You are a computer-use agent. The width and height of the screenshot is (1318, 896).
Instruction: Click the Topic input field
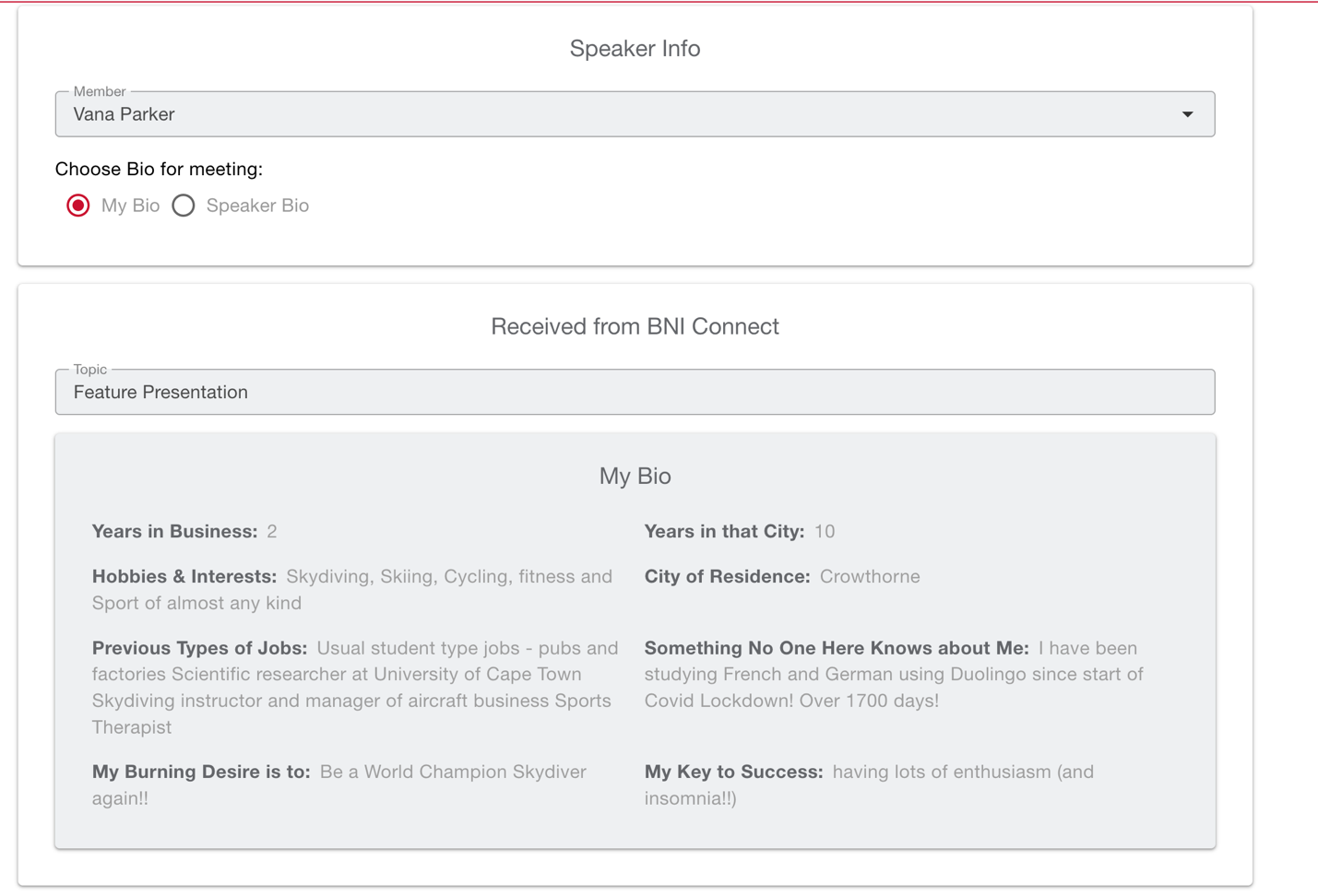635,392
